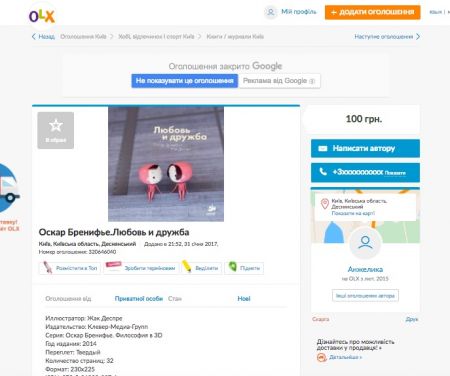Screen dimensions: 450x376
Task: Open Наступне оголошення next listing arrow
Action: point(418,37)
